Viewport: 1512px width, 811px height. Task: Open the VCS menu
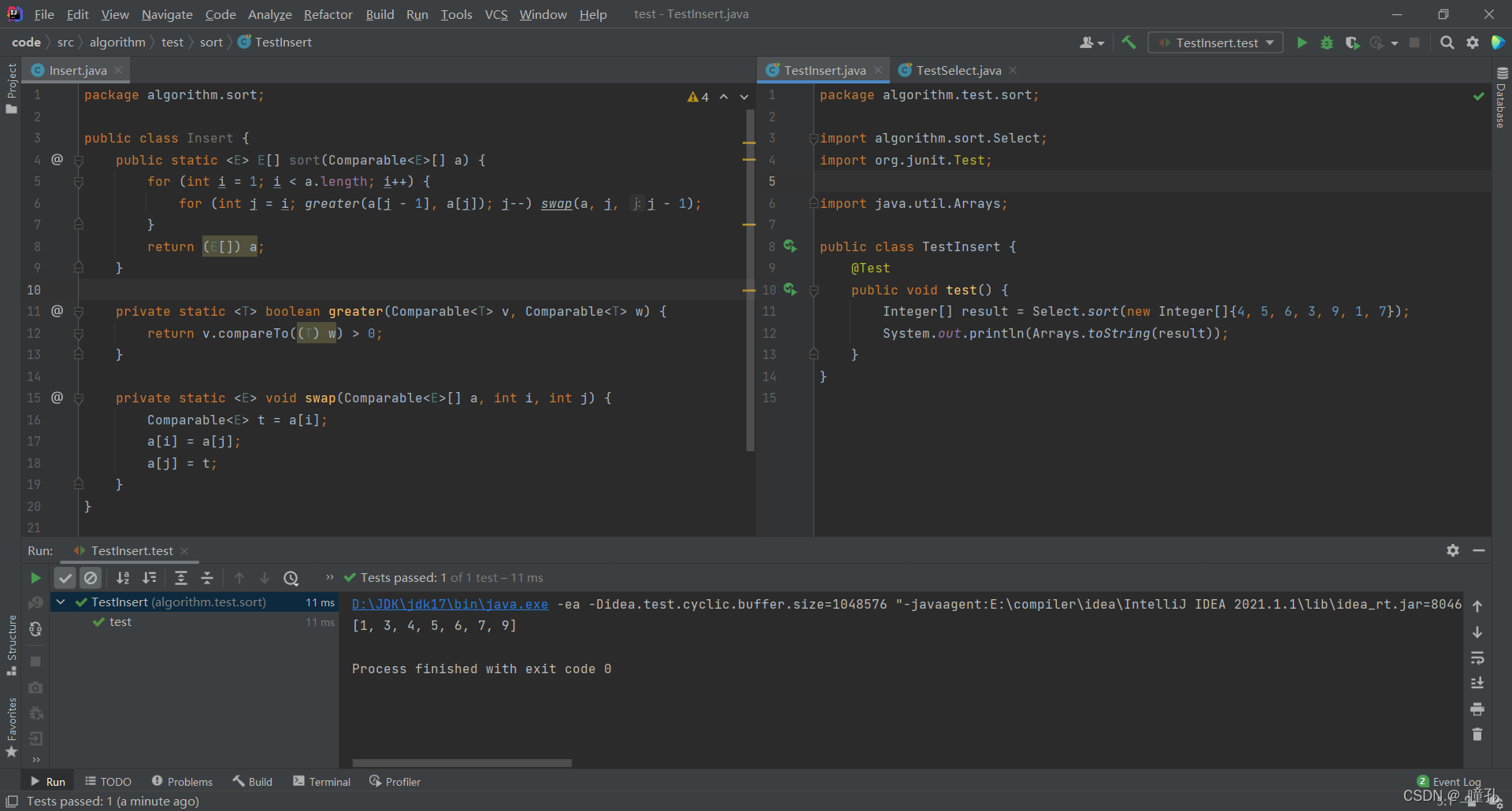496,14
